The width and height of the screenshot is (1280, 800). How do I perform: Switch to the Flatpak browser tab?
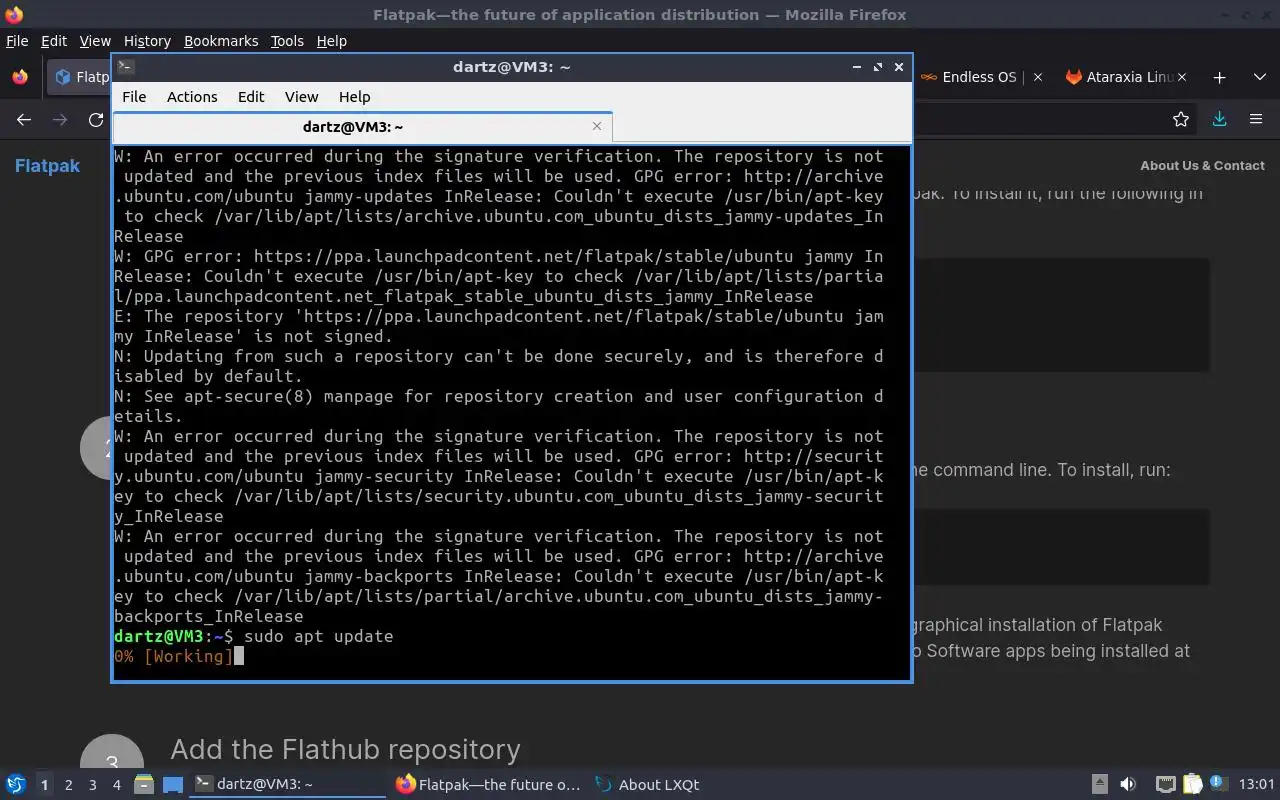pyautogui.click(x=80, y=77)
